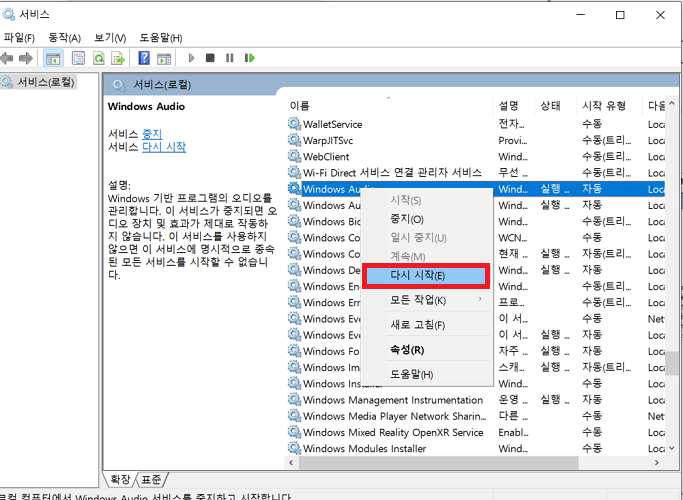Viewport: 683px width, 500px height.
Task: Click the Stop service square button
Action: point(210,58)
